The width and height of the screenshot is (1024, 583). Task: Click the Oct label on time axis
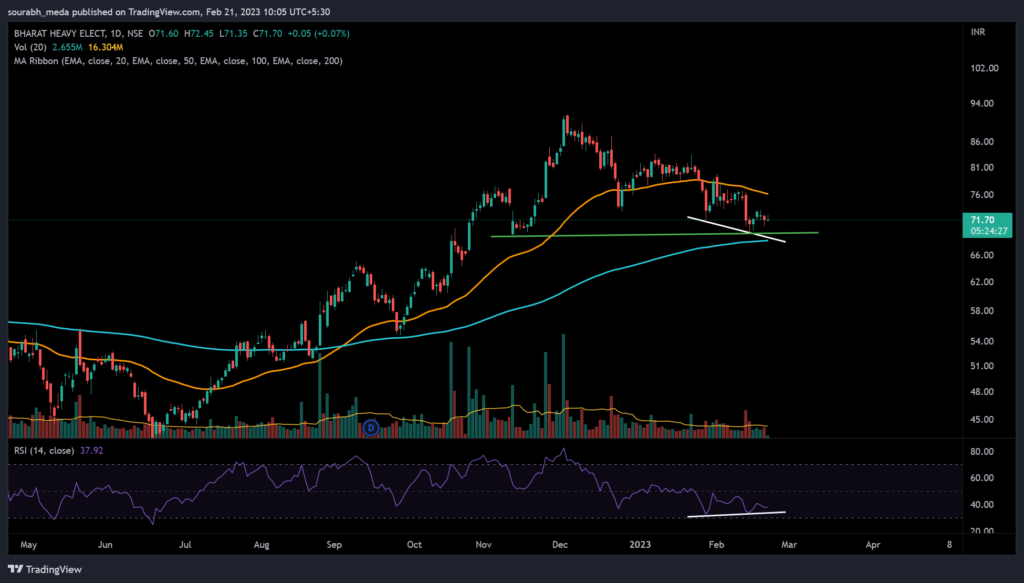414,544
